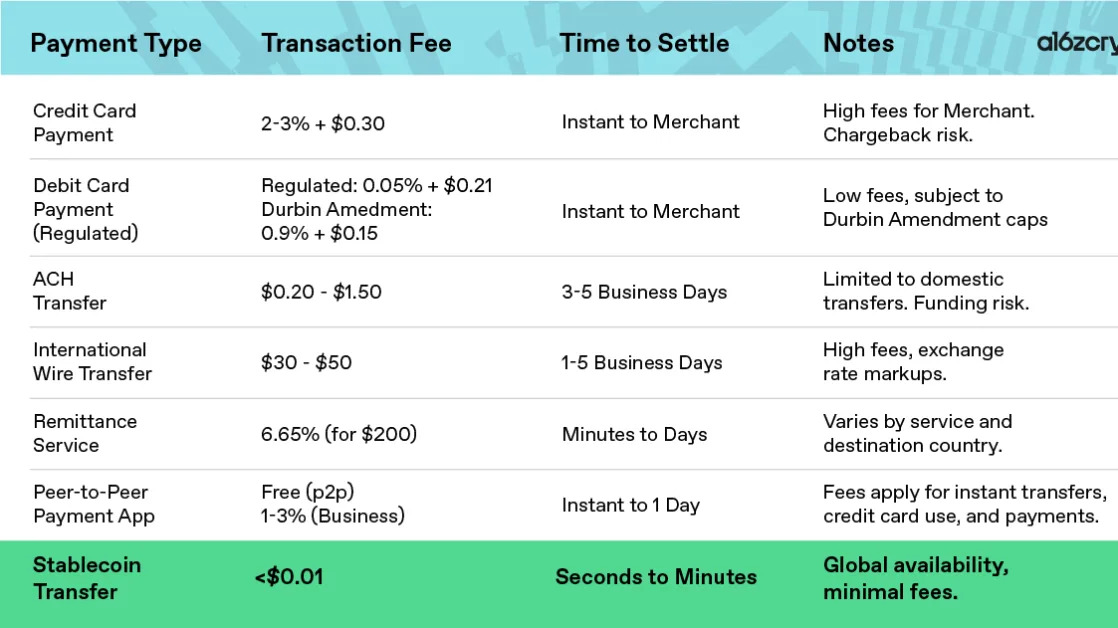Select the ACH Transfer row label
The image size is (1118, 628).
[x=69, y=291]
